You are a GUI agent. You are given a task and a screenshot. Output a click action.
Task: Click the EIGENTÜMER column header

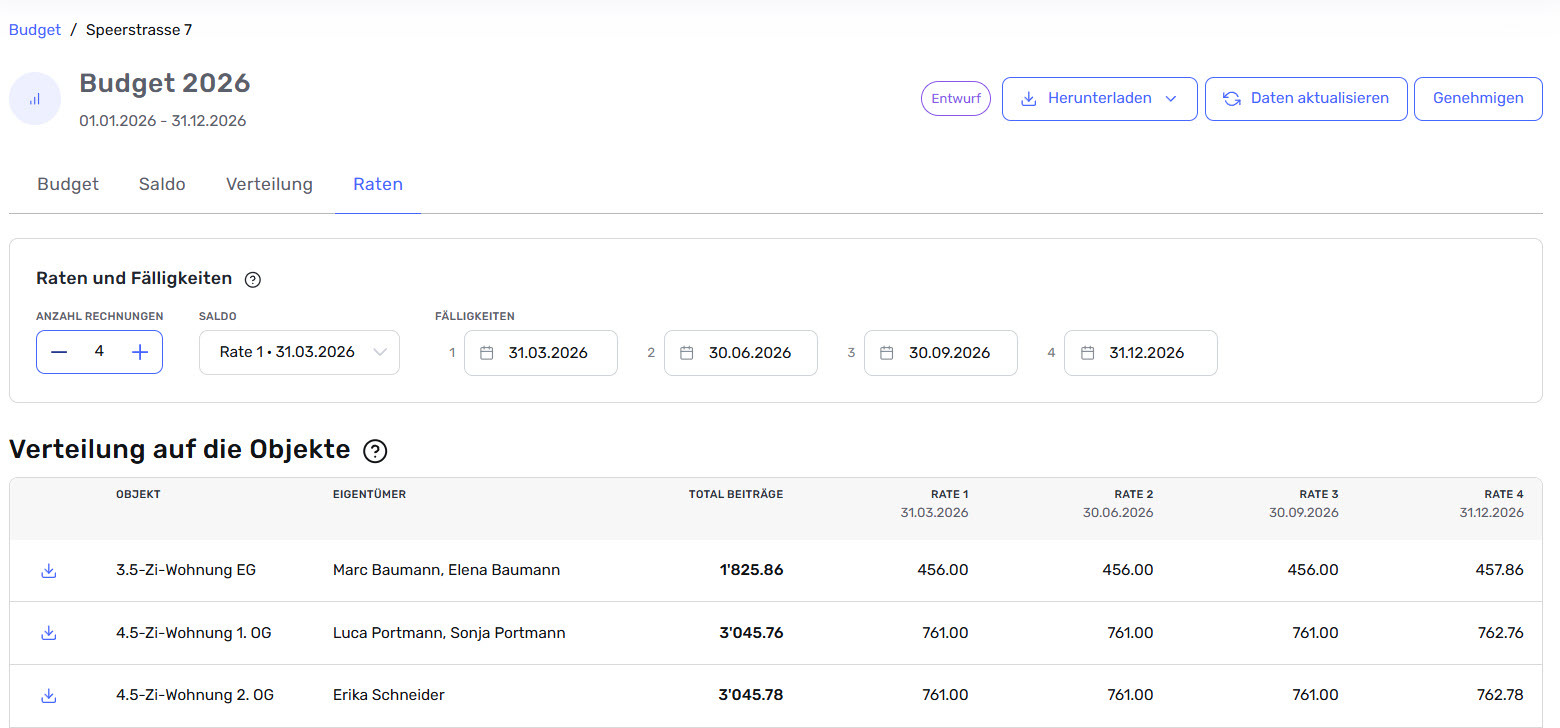(370, 494)
